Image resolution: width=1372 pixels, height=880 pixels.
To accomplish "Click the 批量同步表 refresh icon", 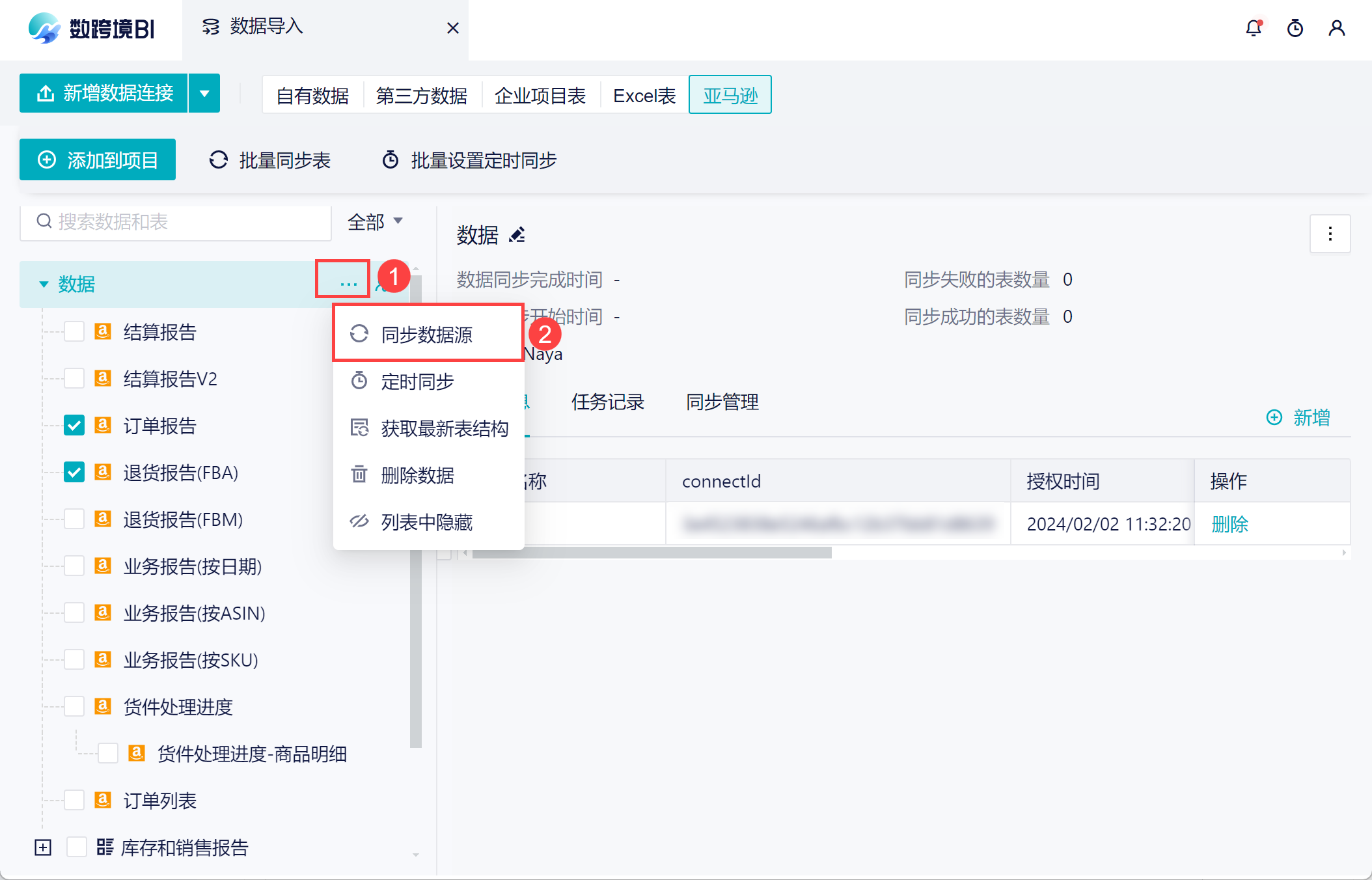I will pos(219,160).
